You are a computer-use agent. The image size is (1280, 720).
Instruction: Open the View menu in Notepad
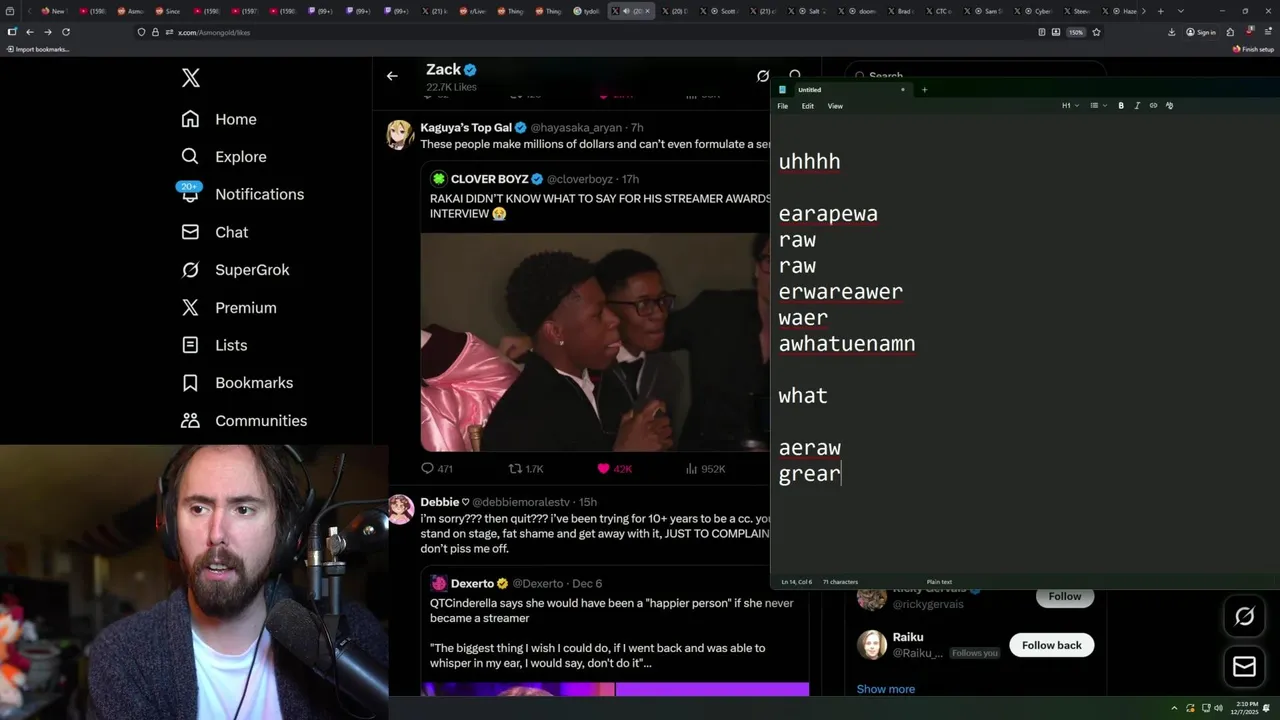(x=835, y=106)
